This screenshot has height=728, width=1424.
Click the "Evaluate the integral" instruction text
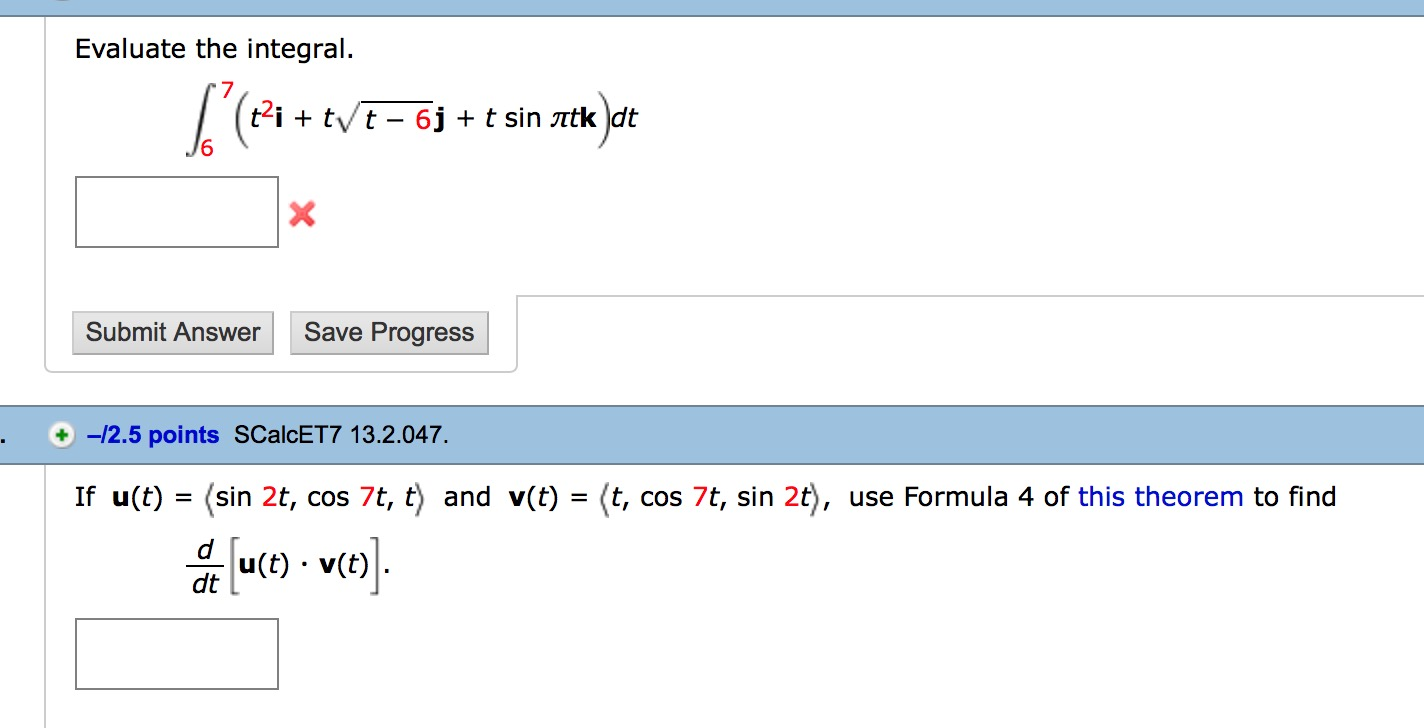[x=215, y=48]
